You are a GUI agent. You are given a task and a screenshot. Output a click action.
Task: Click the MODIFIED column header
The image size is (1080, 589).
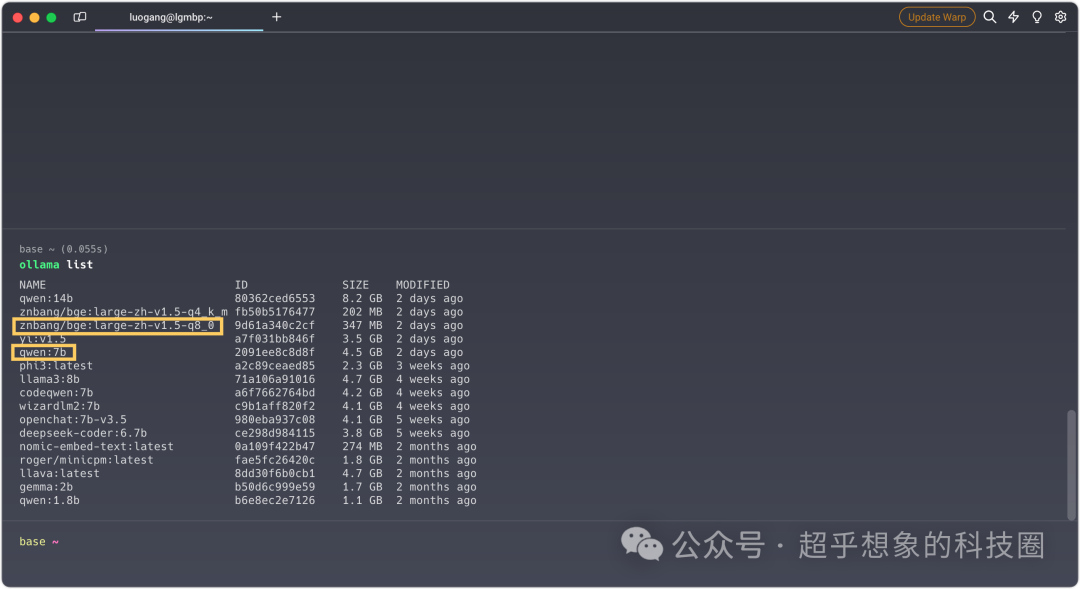click(x=422, y=285)
